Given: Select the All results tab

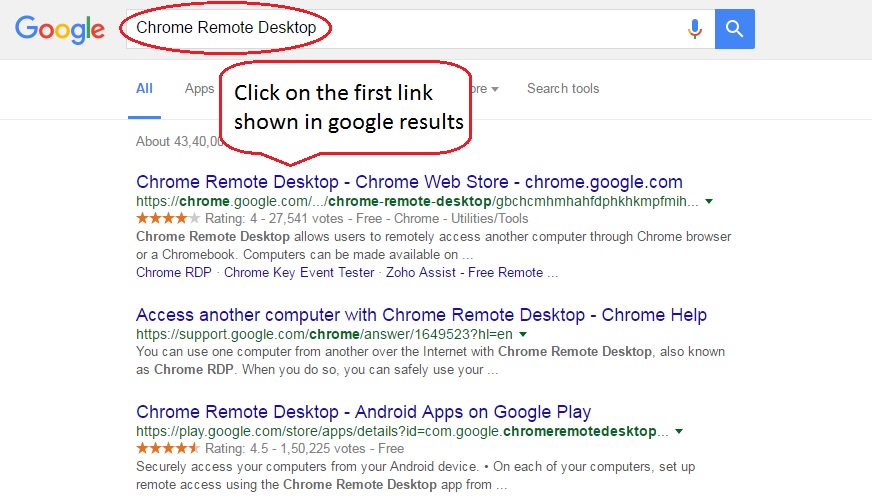Looking at the screenshot, I should 144,88.
